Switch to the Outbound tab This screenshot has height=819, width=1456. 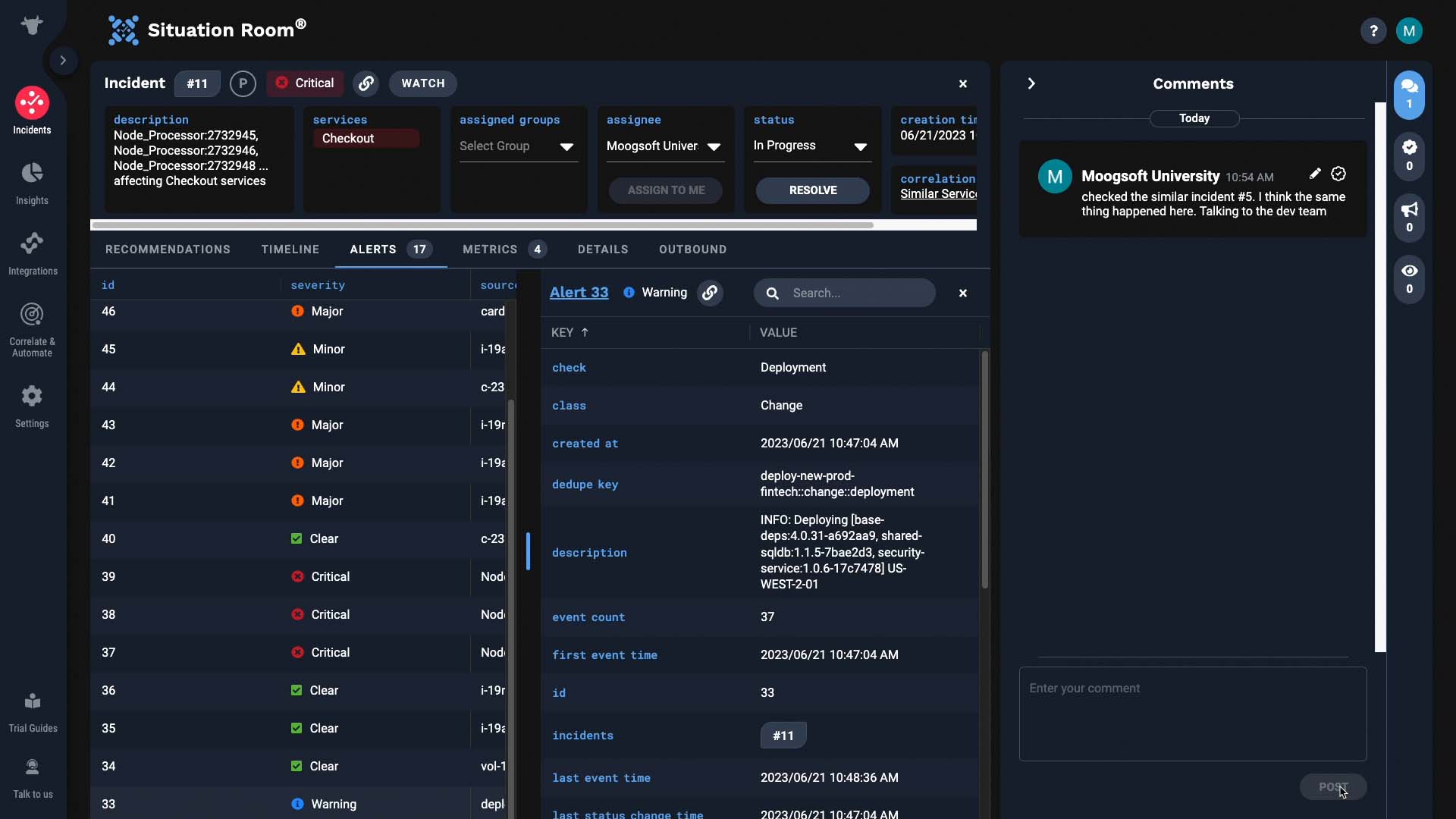tap(692, 249)
